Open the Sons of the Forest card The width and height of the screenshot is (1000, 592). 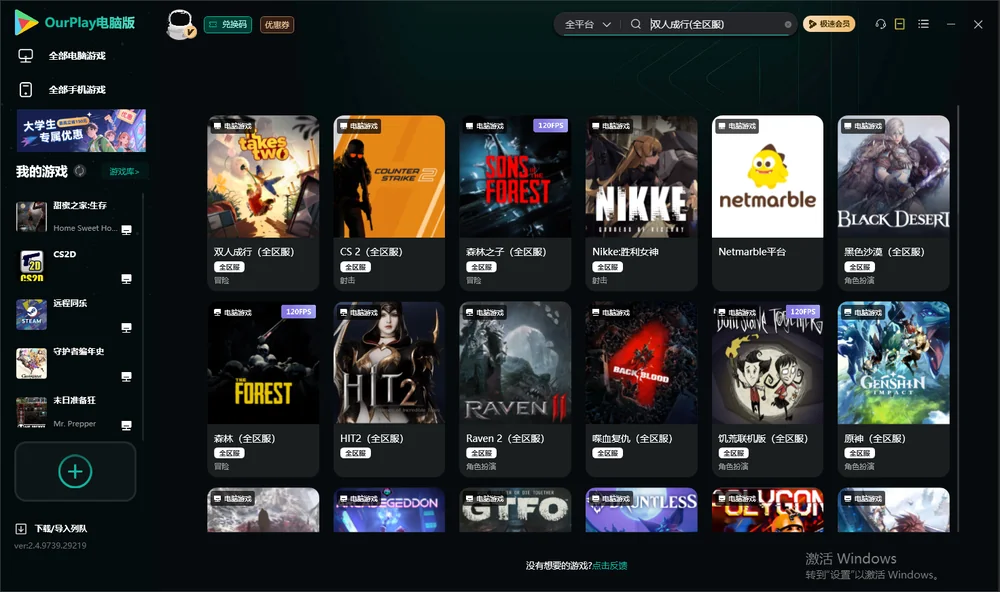pos(515,202)
